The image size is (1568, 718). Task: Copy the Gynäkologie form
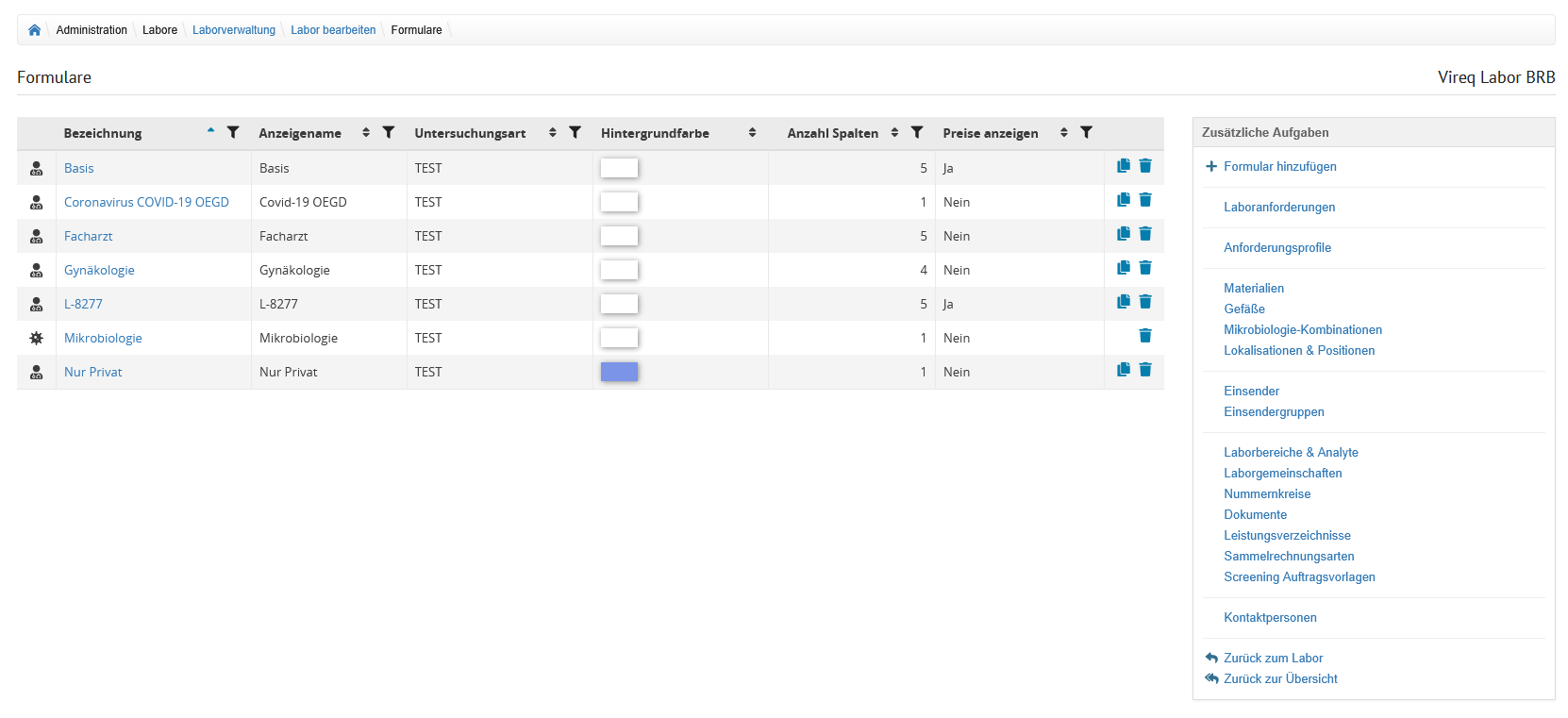(1123, 268)
